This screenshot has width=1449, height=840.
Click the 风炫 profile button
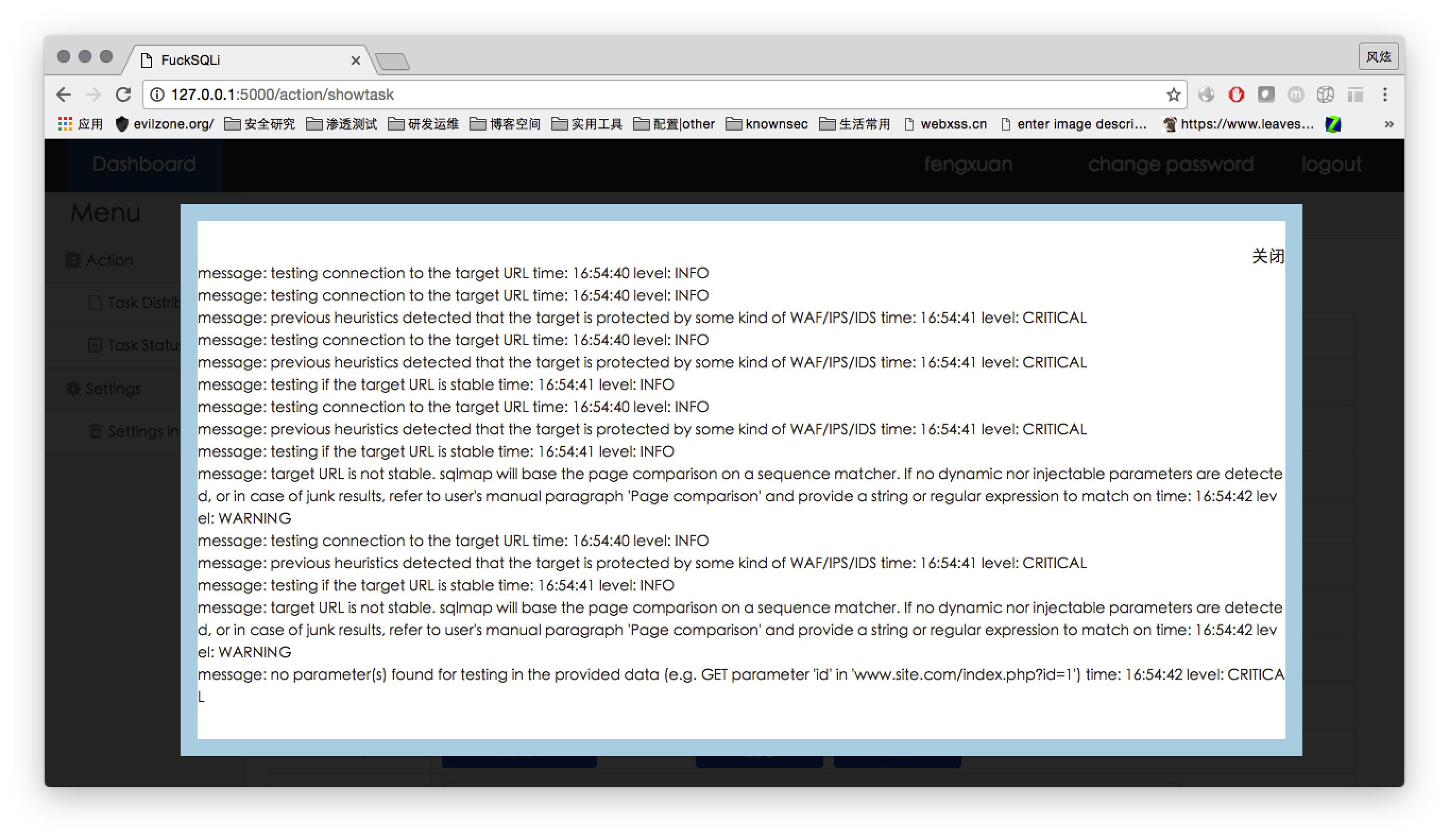point(1378,57)
